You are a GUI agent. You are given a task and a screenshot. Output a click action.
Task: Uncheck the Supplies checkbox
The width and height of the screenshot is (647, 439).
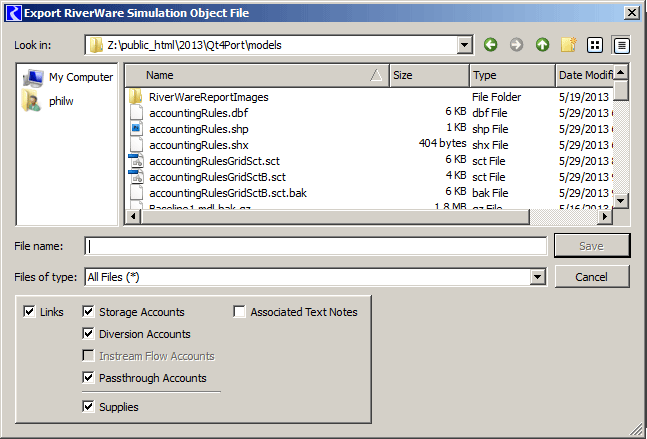tap(88, 406)
